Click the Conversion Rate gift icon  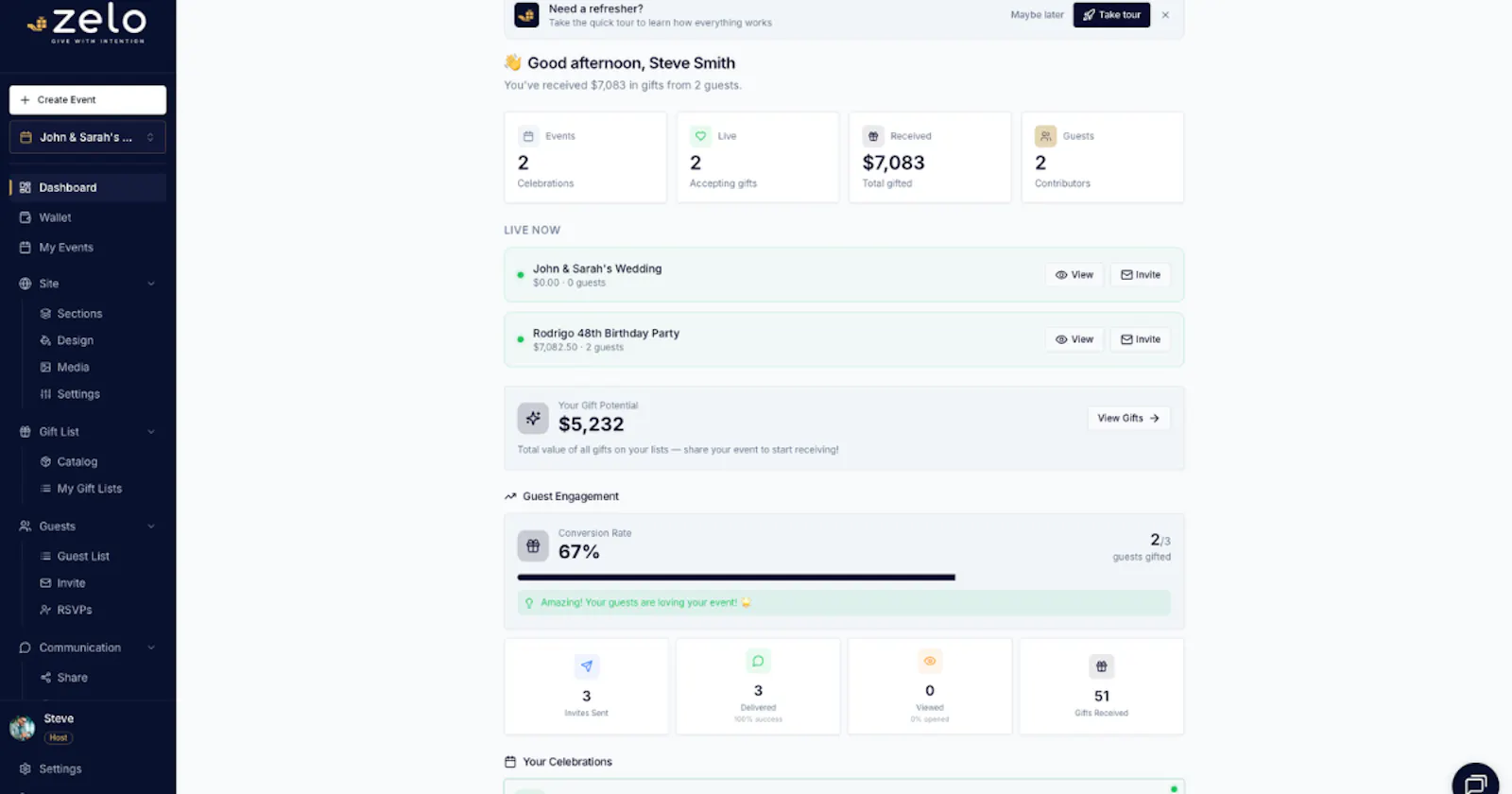tap(533, 545)
